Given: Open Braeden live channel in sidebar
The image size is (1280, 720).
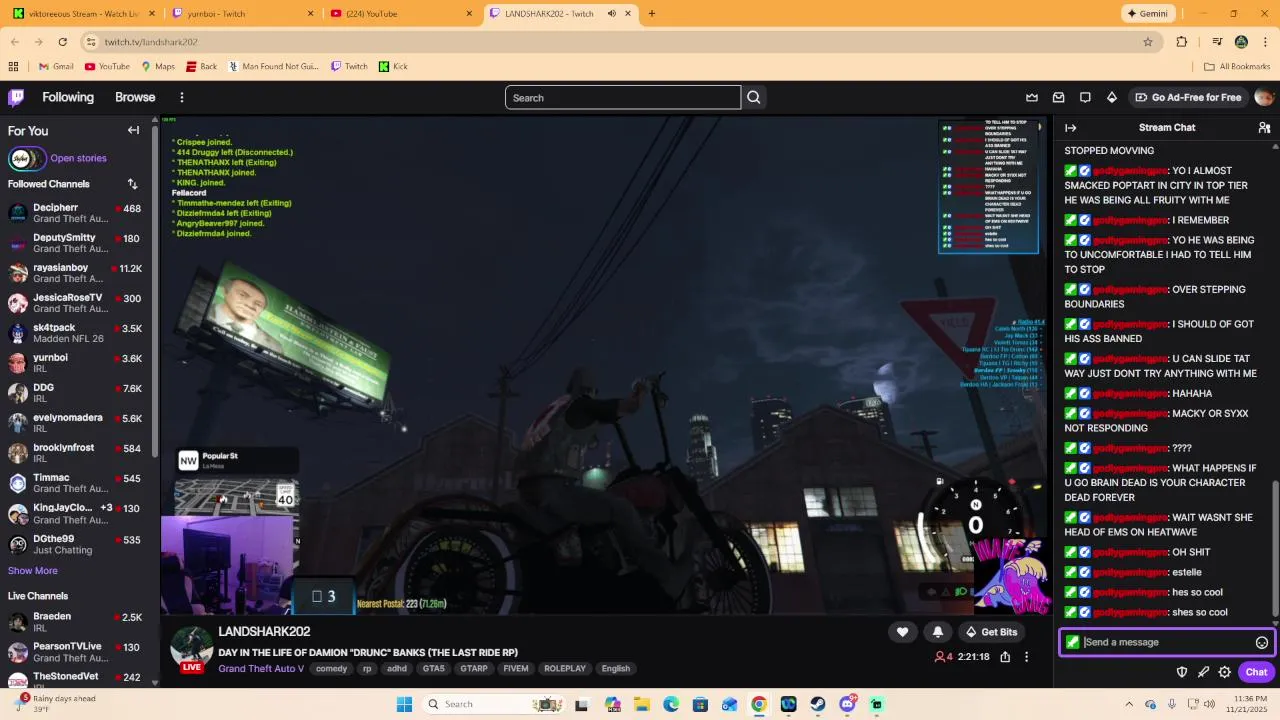Looking at the screenshot, I should point(78,622).
